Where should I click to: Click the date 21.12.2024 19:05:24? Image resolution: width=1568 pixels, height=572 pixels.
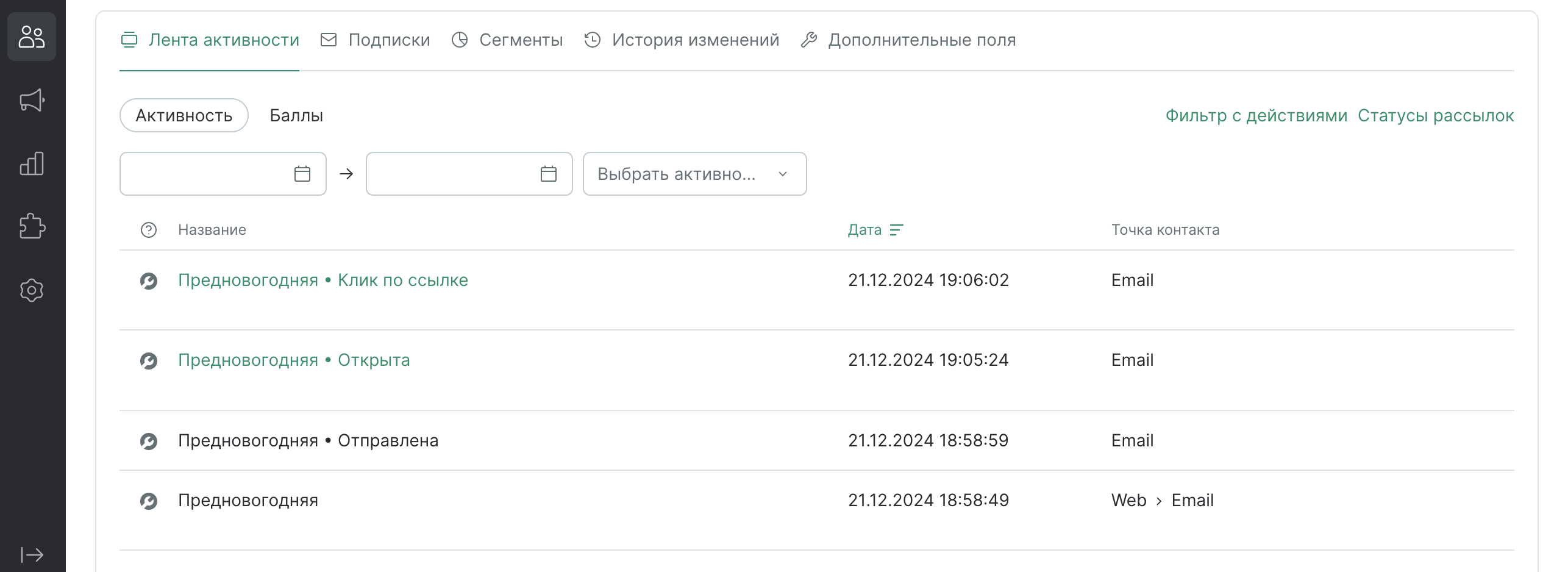(x=928, y=360)
